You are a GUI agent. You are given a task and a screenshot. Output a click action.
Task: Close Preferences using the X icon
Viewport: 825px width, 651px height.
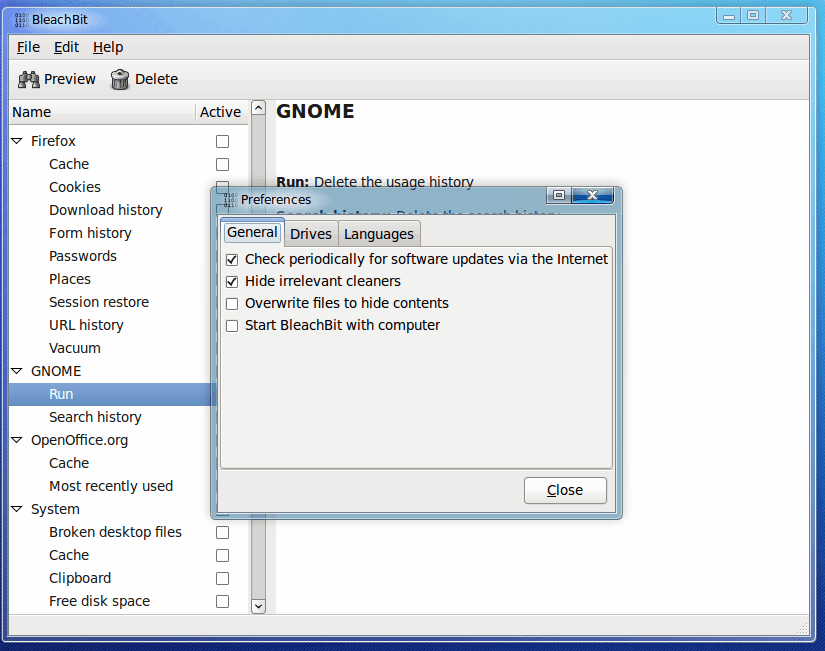[593, 195]
